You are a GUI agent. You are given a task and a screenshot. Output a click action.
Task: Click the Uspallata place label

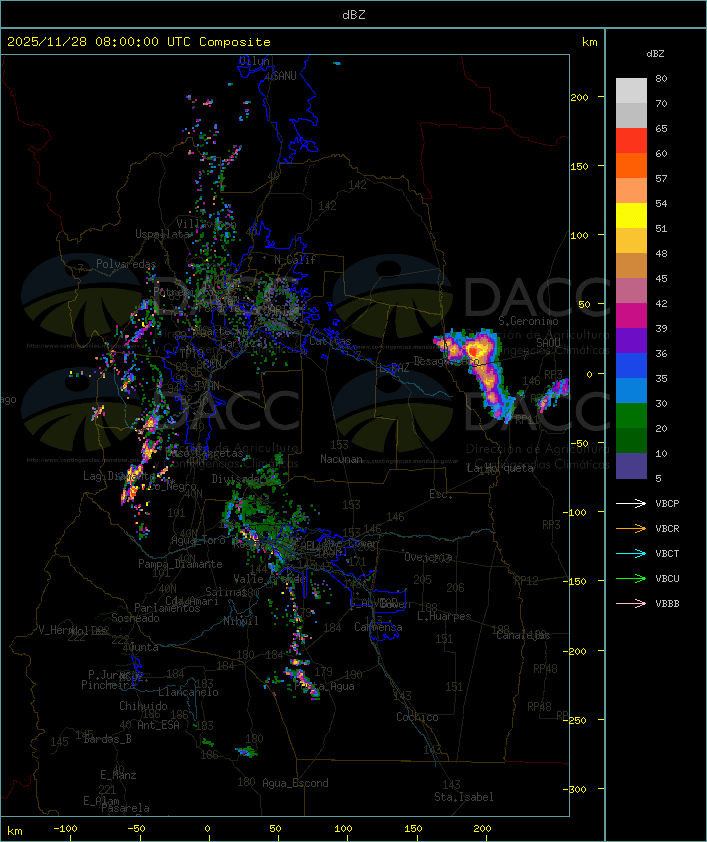pyautogui.click(x=163, y=234)
